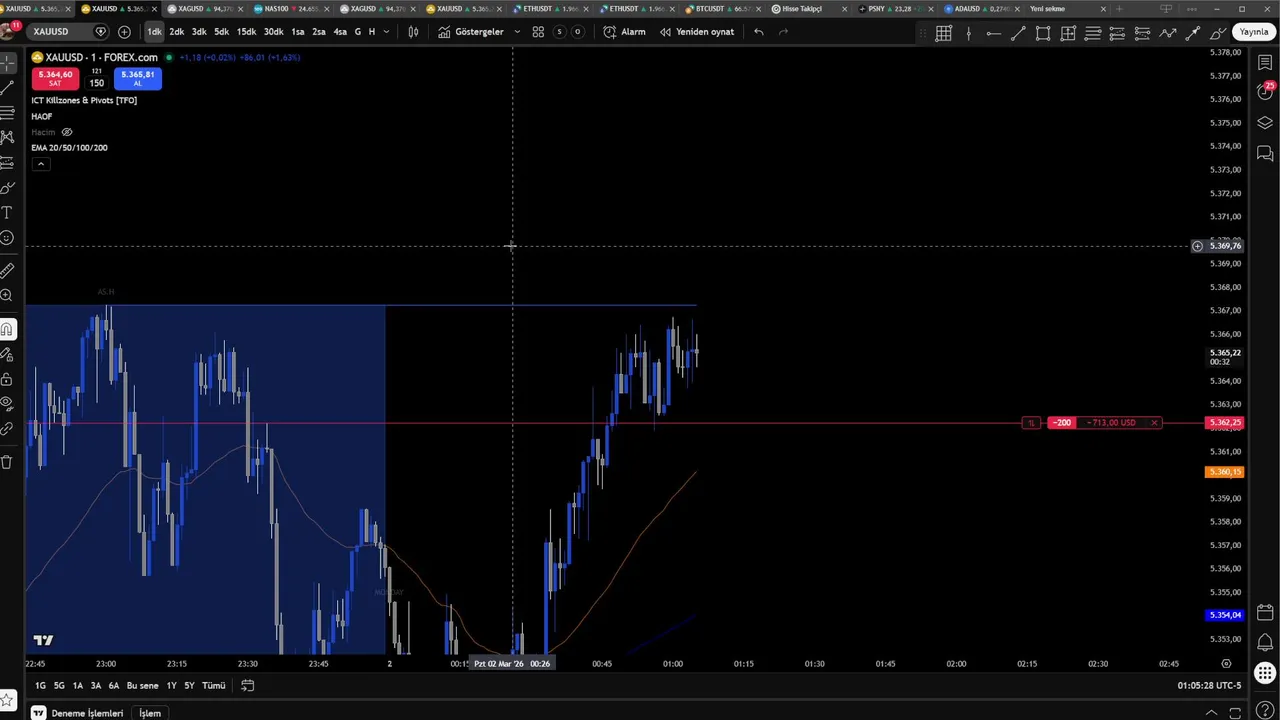Viewport: 1280px width, 720px height.
Task: Select the 3A date range
Action: coord(96,686)
